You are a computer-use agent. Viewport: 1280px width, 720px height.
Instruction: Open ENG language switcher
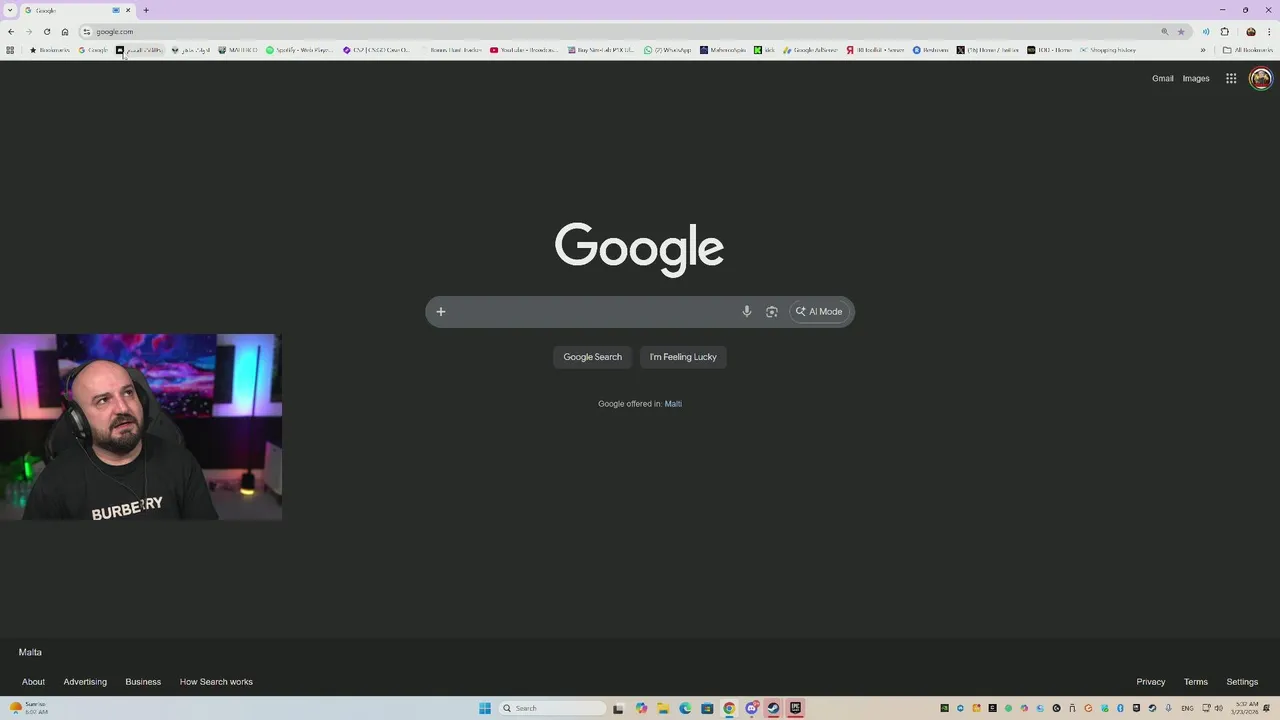click(1187, 708)
